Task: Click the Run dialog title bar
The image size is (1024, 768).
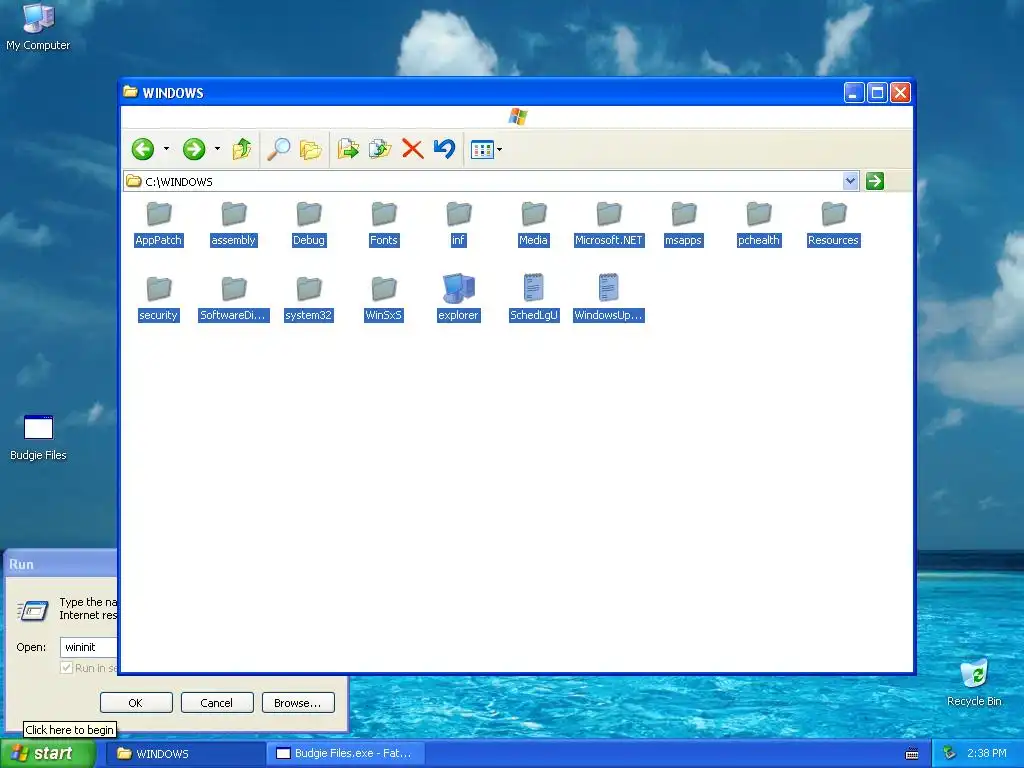Action: (x=61, y=564)
